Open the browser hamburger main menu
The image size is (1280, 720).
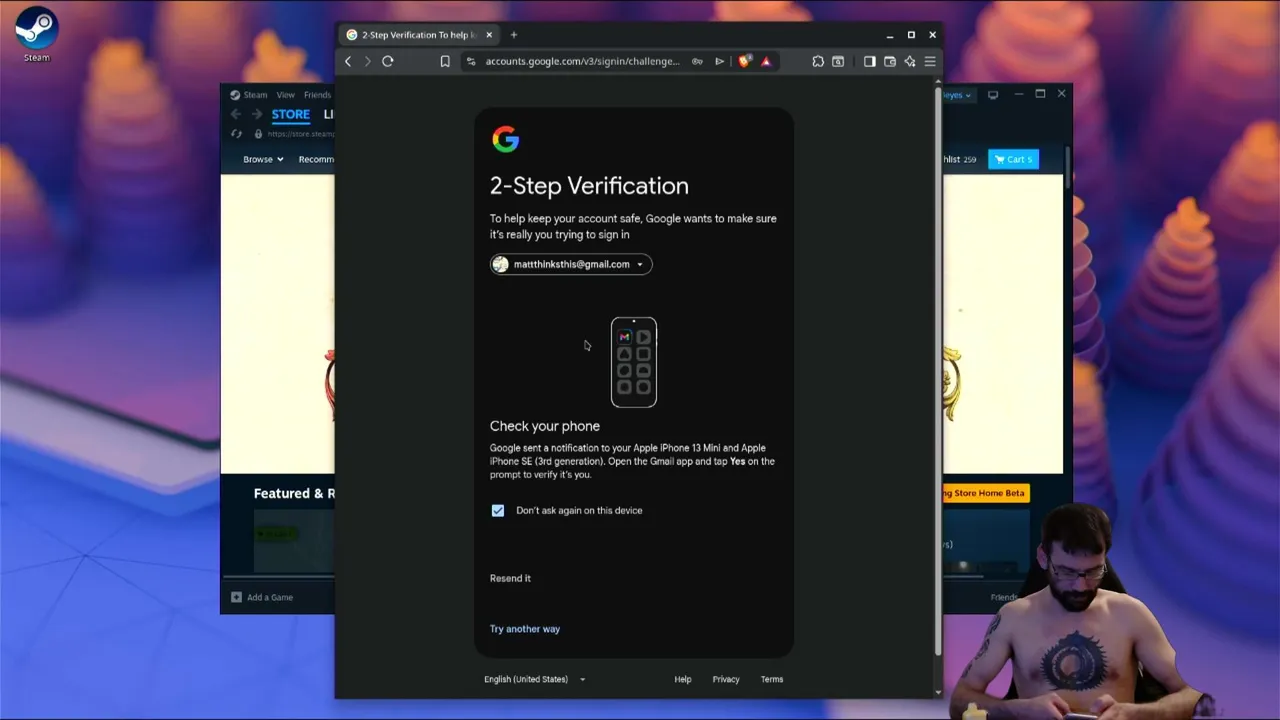[930, 61]
